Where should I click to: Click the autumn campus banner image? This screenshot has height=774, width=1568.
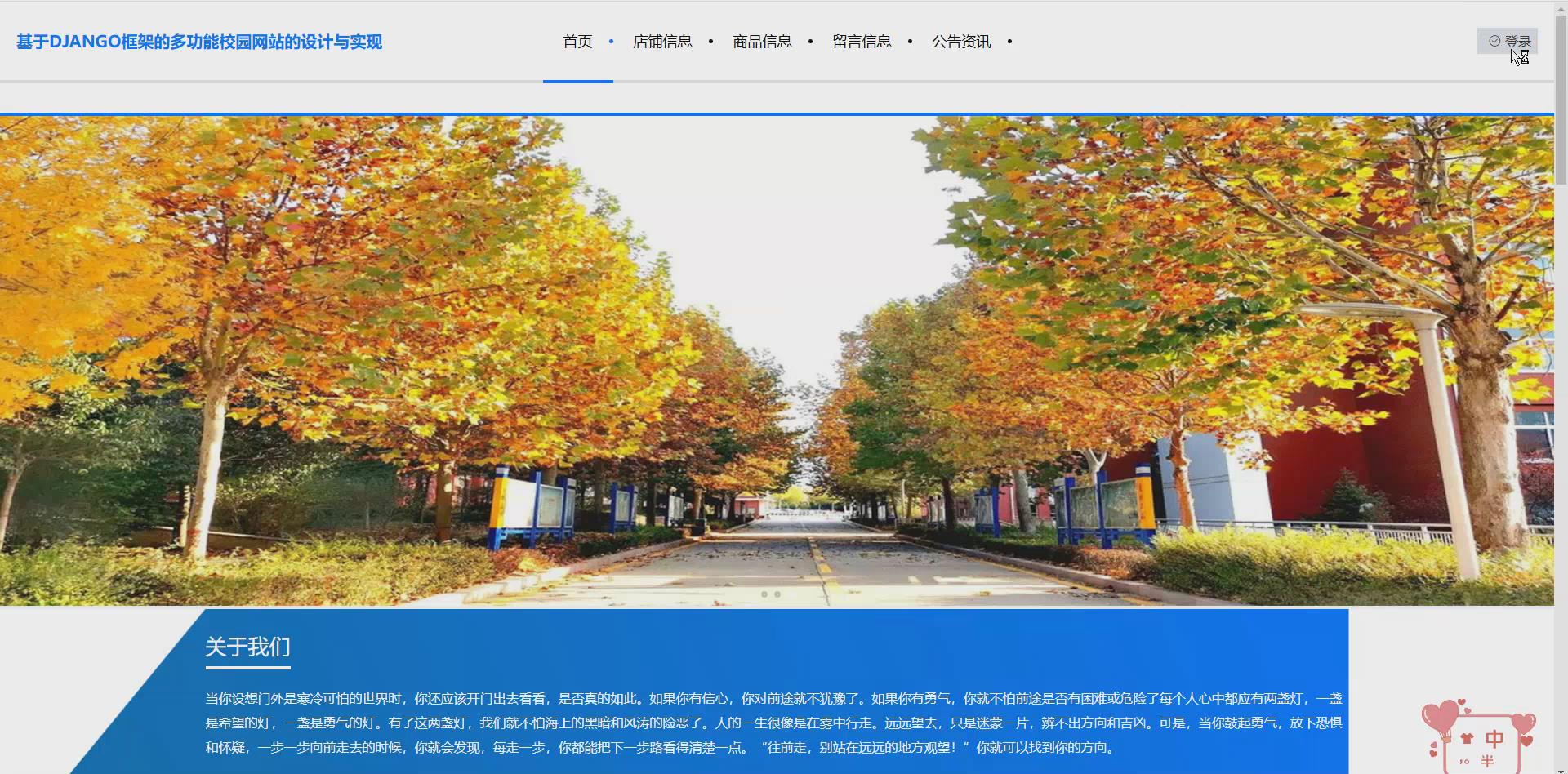pyautogui.click(x=776, y=351)
